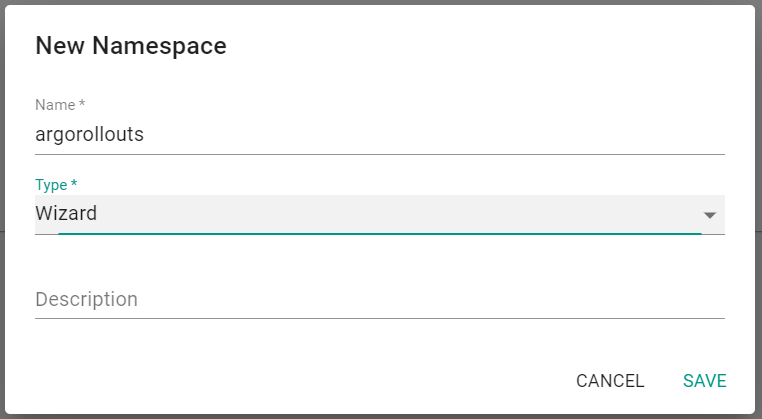Click empty space right of argorollouts
The height and width of the screenshot is (419, 762).
[450, 134]
